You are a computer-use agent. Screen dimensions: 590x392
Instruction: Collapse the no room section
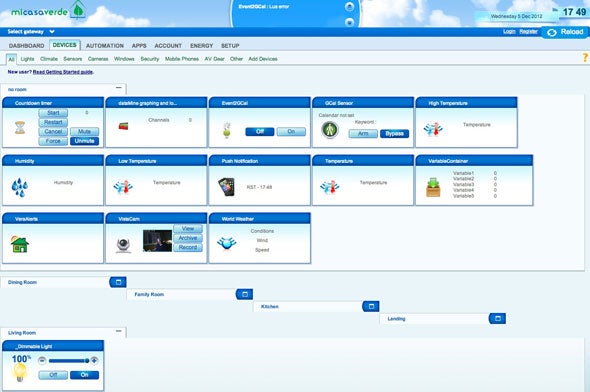tap(119, 88)
